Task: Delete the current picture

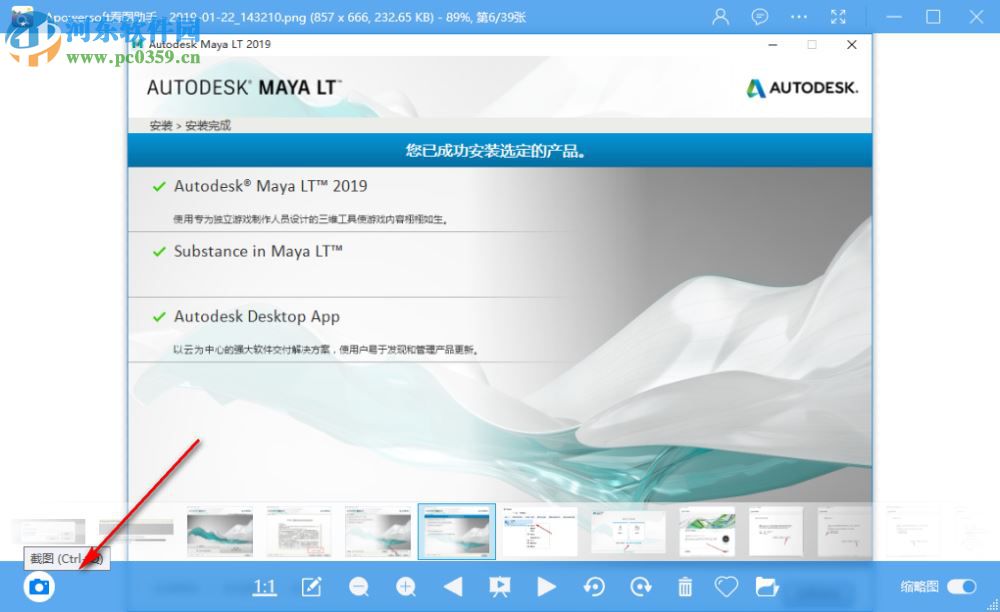Action: (x=687, y=586)
